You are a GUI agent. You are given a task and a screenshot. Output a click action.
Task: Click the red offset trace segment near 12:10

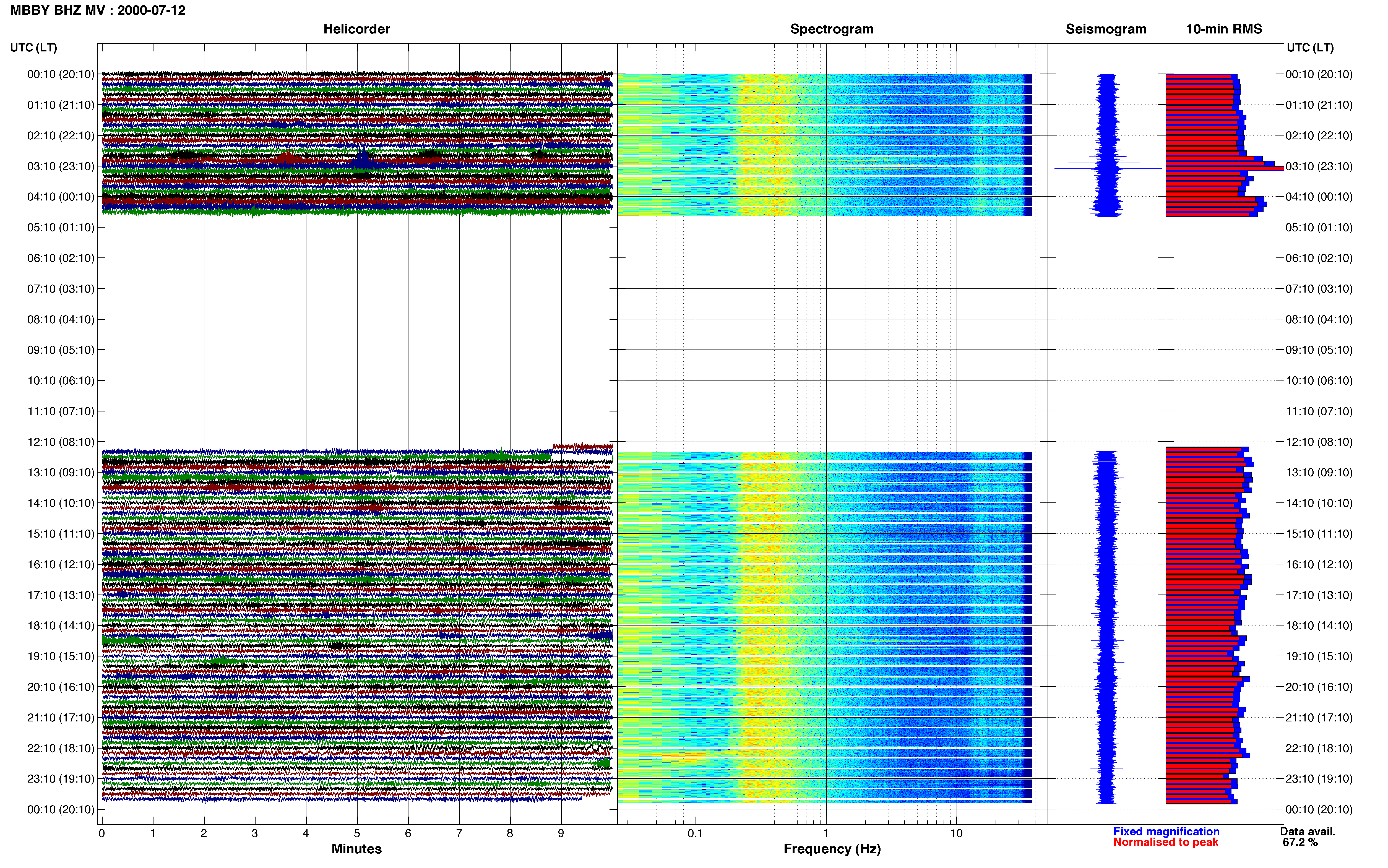tap(583, 447)
